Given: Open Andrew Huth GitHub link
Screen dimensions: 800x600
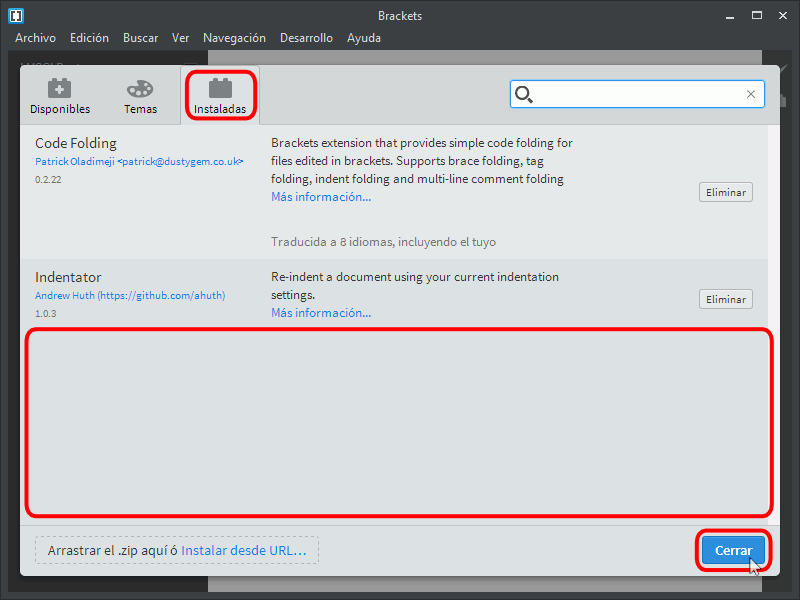Looking at the screenshot, I should (x=130, y=295).
